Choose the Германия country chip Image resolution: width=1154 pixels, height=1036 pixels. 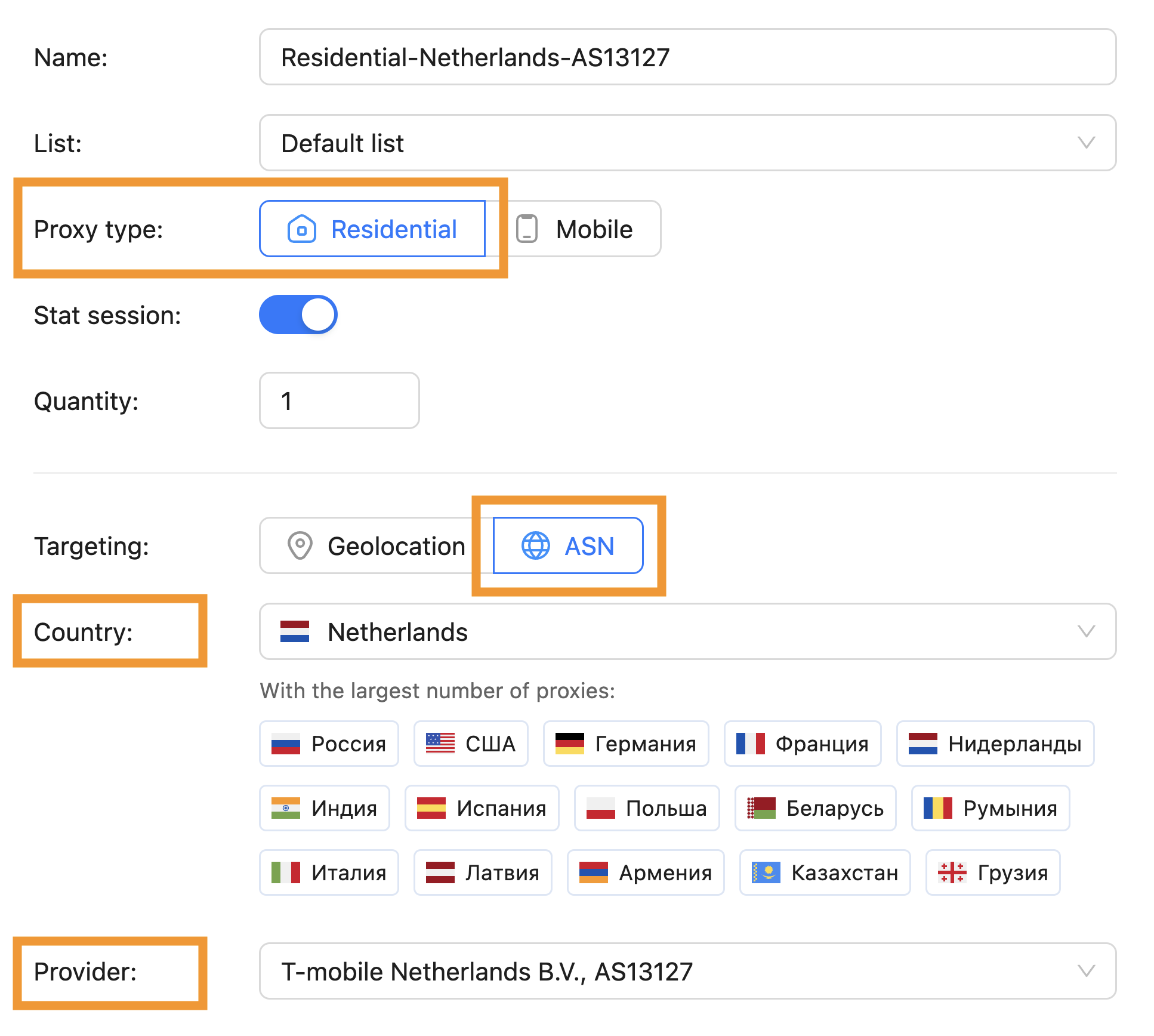coord(626,744)
